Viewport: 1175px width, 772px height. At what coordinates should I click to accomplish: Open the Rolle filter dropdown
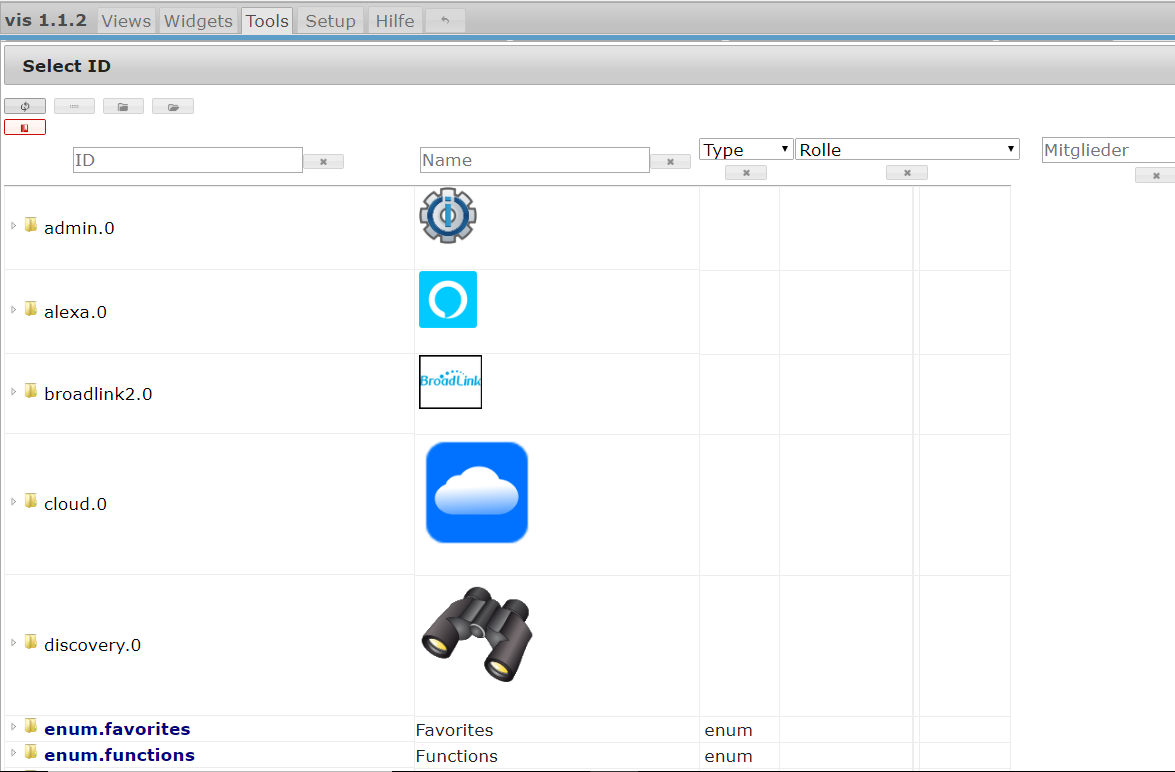click(x=907, y=150)
